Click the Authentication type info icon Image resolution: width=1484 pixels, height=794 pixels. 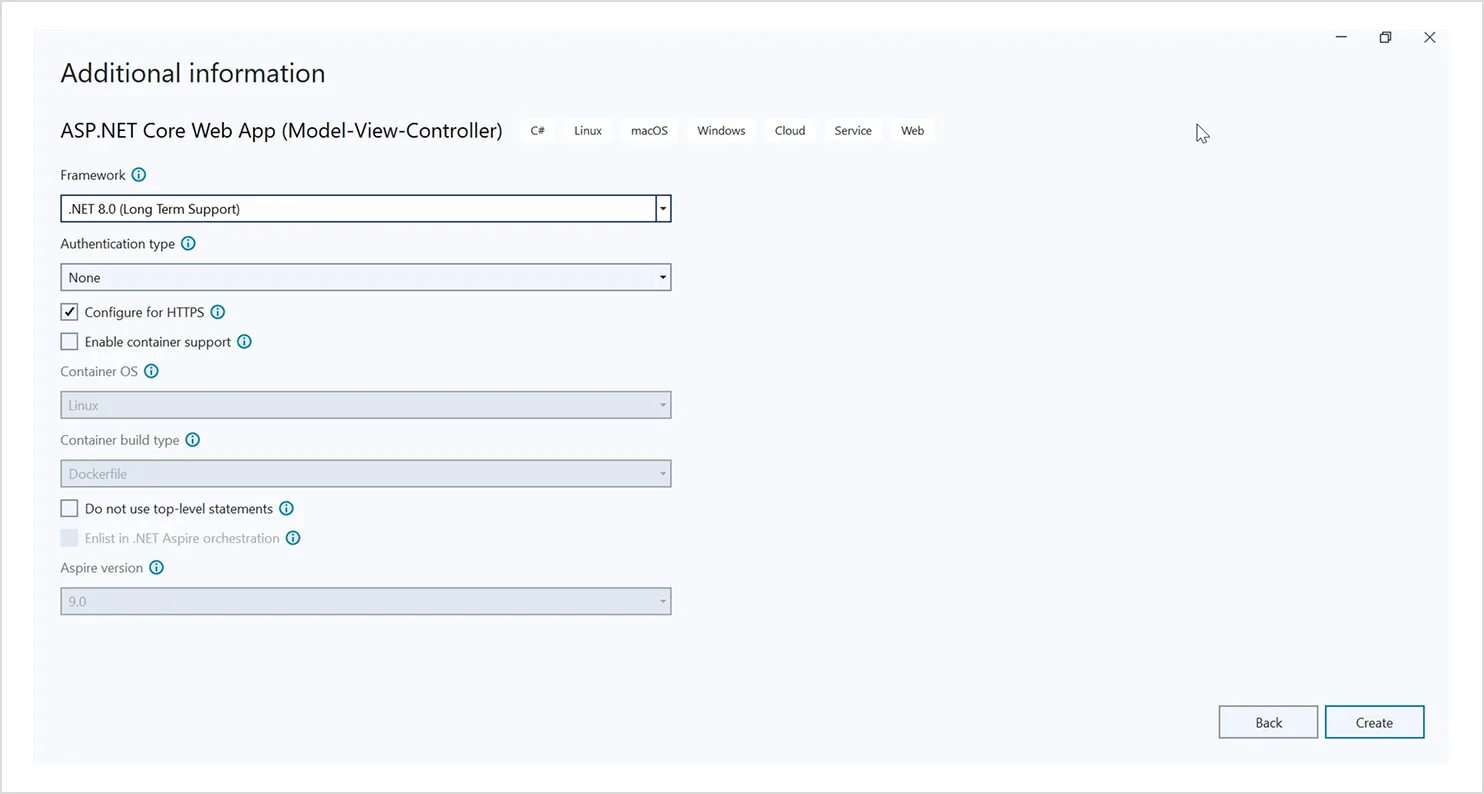click(x=188, y=243)
